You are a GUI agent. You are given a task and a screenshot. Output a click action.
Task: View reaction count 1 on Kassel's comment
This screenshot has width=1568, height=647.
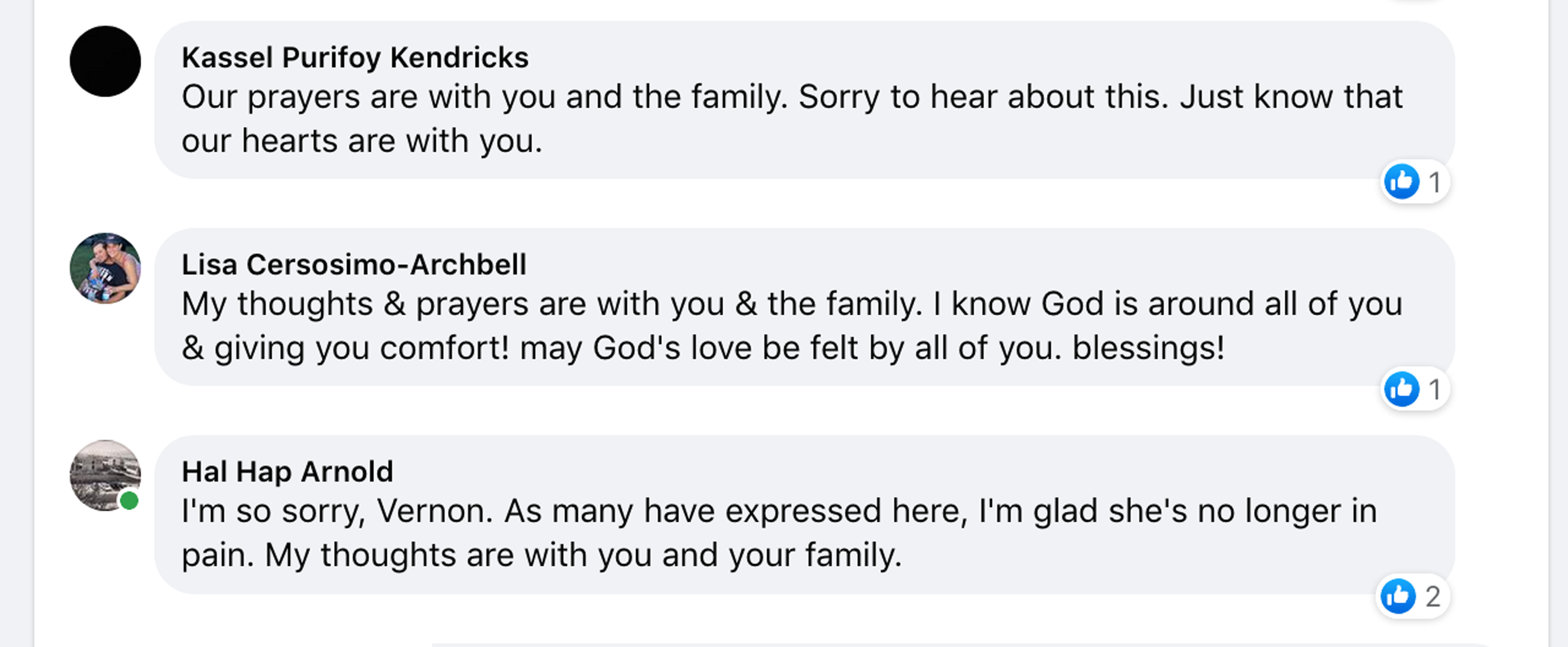tap(1435, 182)
